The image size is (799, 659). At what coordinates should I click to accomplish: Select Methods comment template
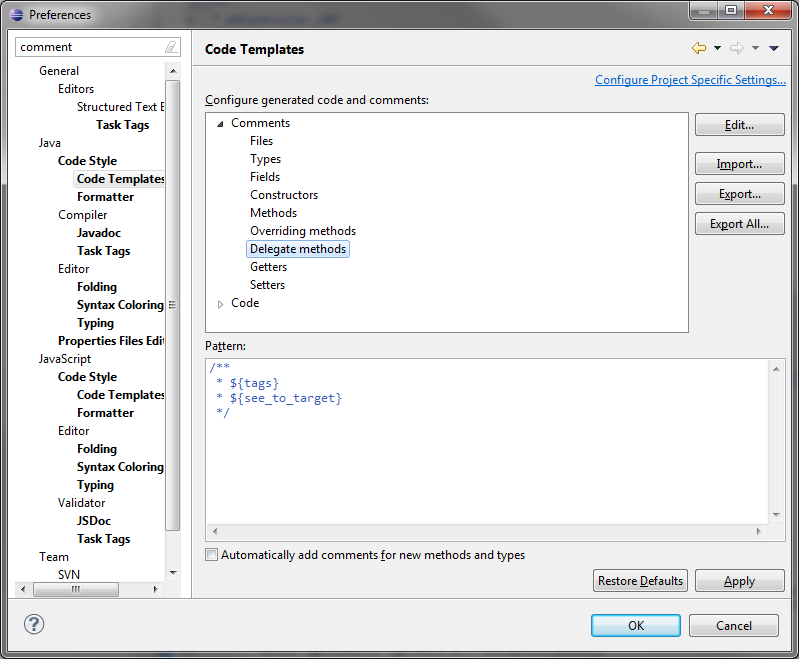tap(274, 213)
